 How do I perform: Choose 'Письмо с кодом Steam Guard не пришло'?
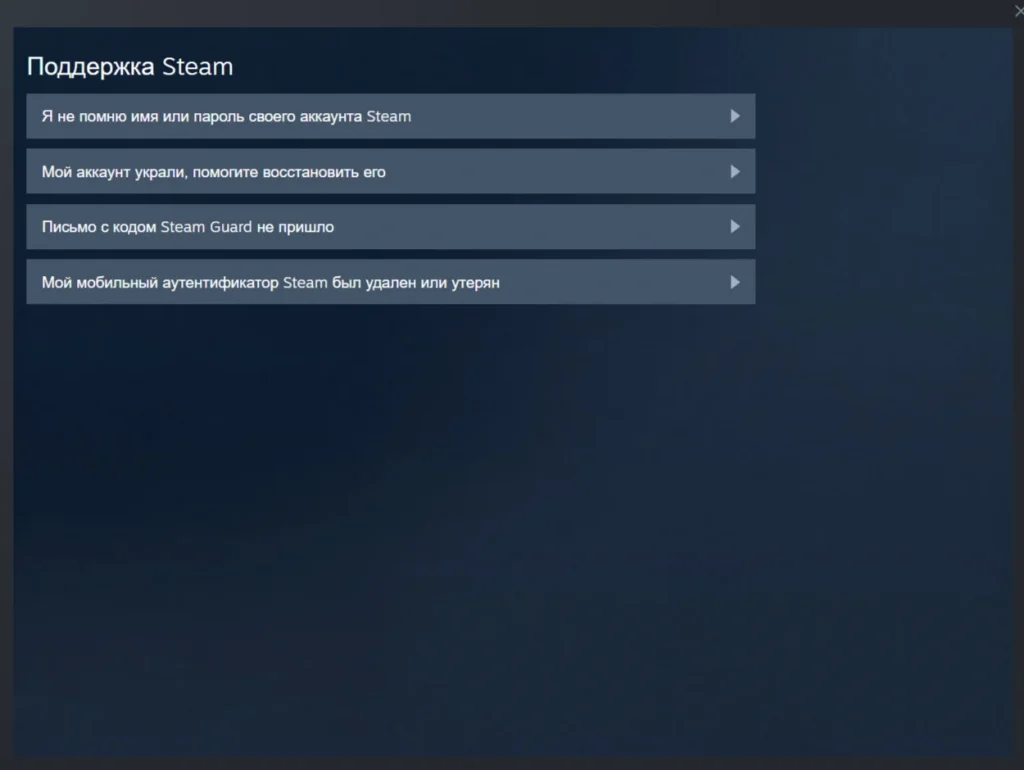click(188, 227)
